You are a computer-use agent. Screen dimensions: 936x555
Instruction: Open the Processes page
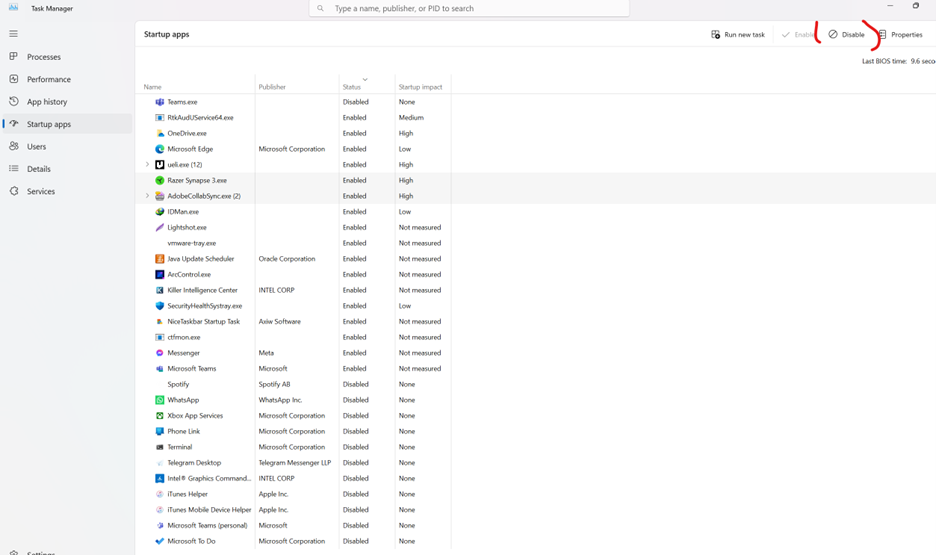[x=43, y=57]
